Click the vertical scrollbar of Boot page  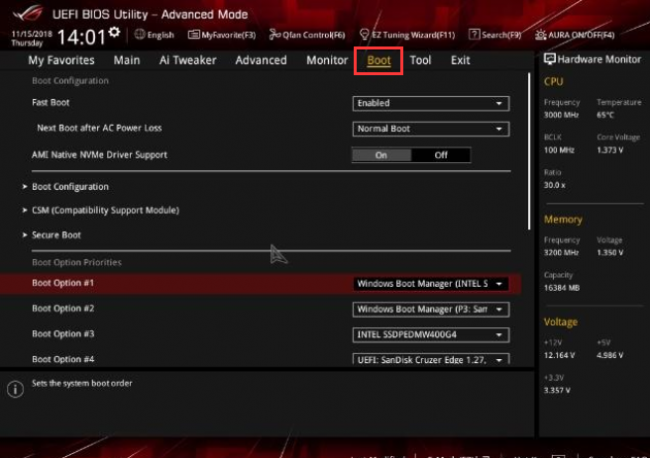point(529,151)
